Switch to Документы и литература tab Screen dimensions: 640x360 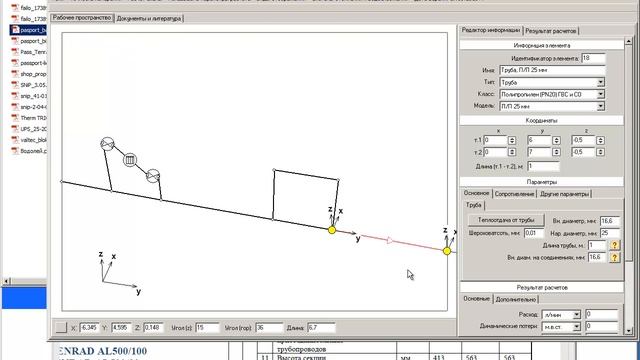coord(149,18)
